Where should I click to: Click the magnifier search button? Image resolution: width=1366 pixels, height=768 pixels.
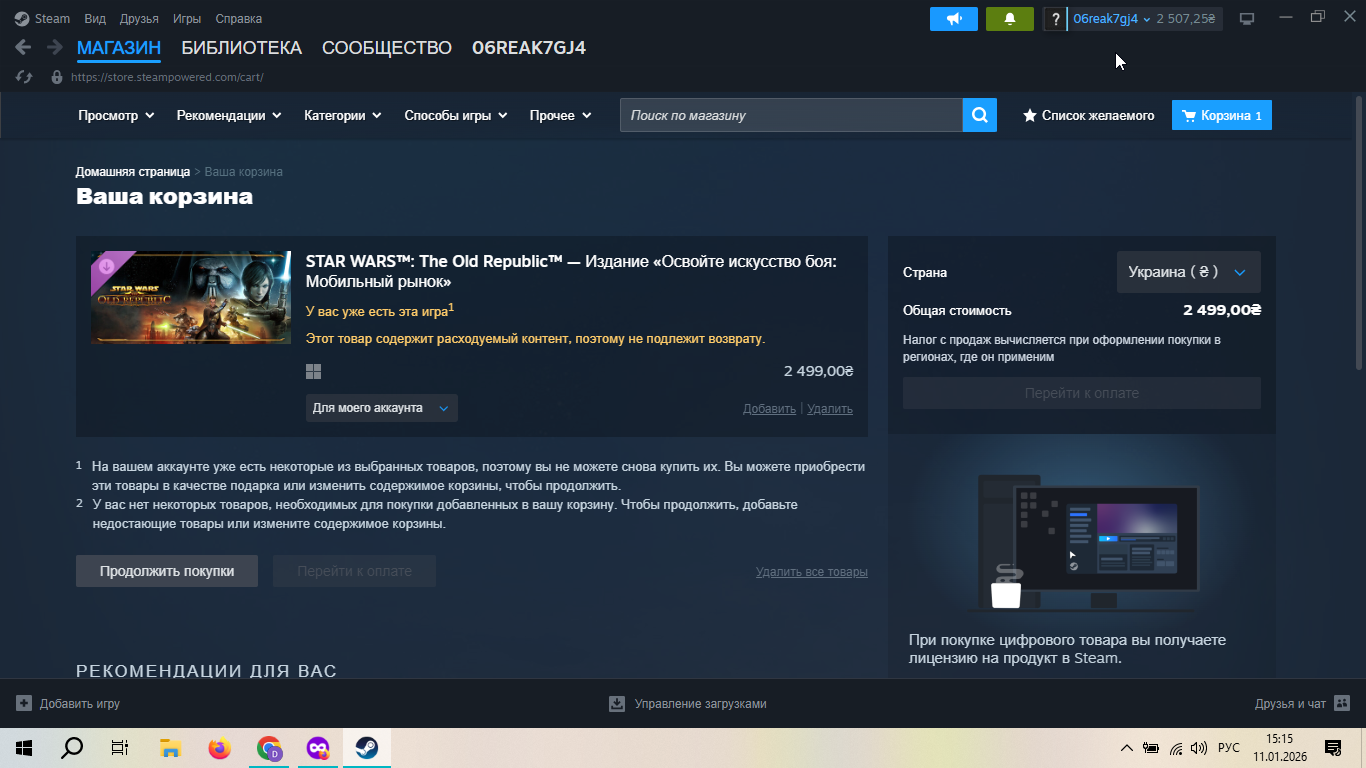tap(980, 115)
